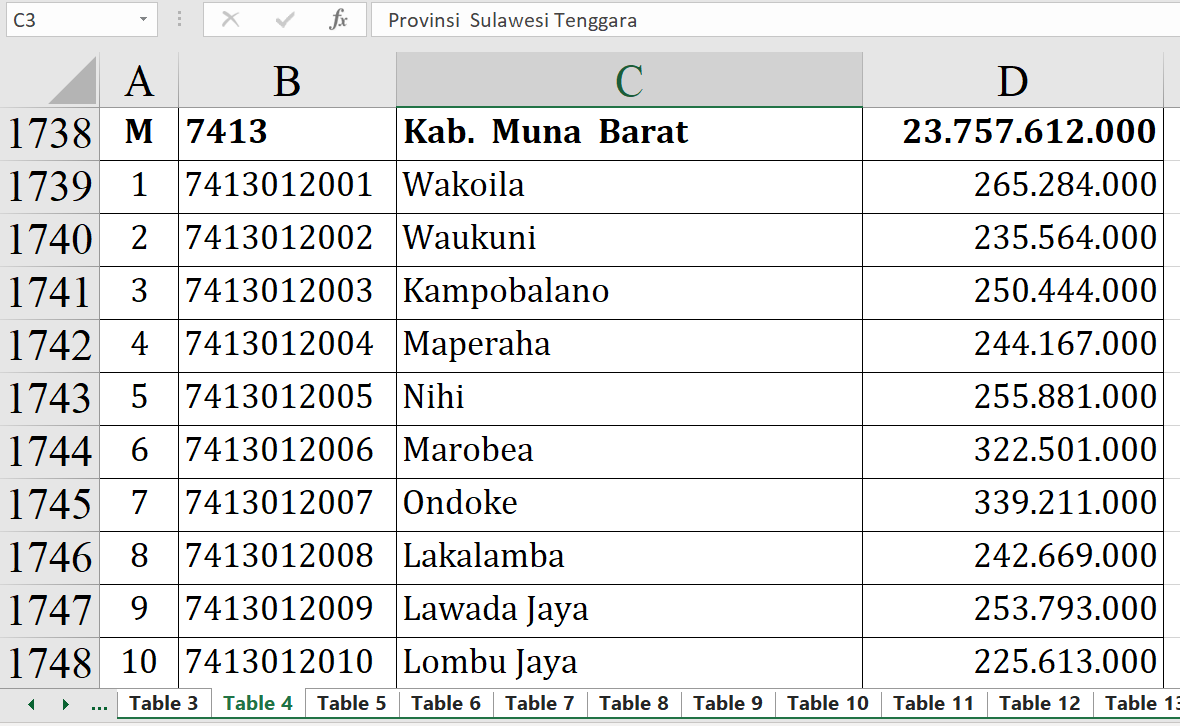Open the Name Box dropdown arrow
Screen dimensions: 1180x726
coord(144,20)
